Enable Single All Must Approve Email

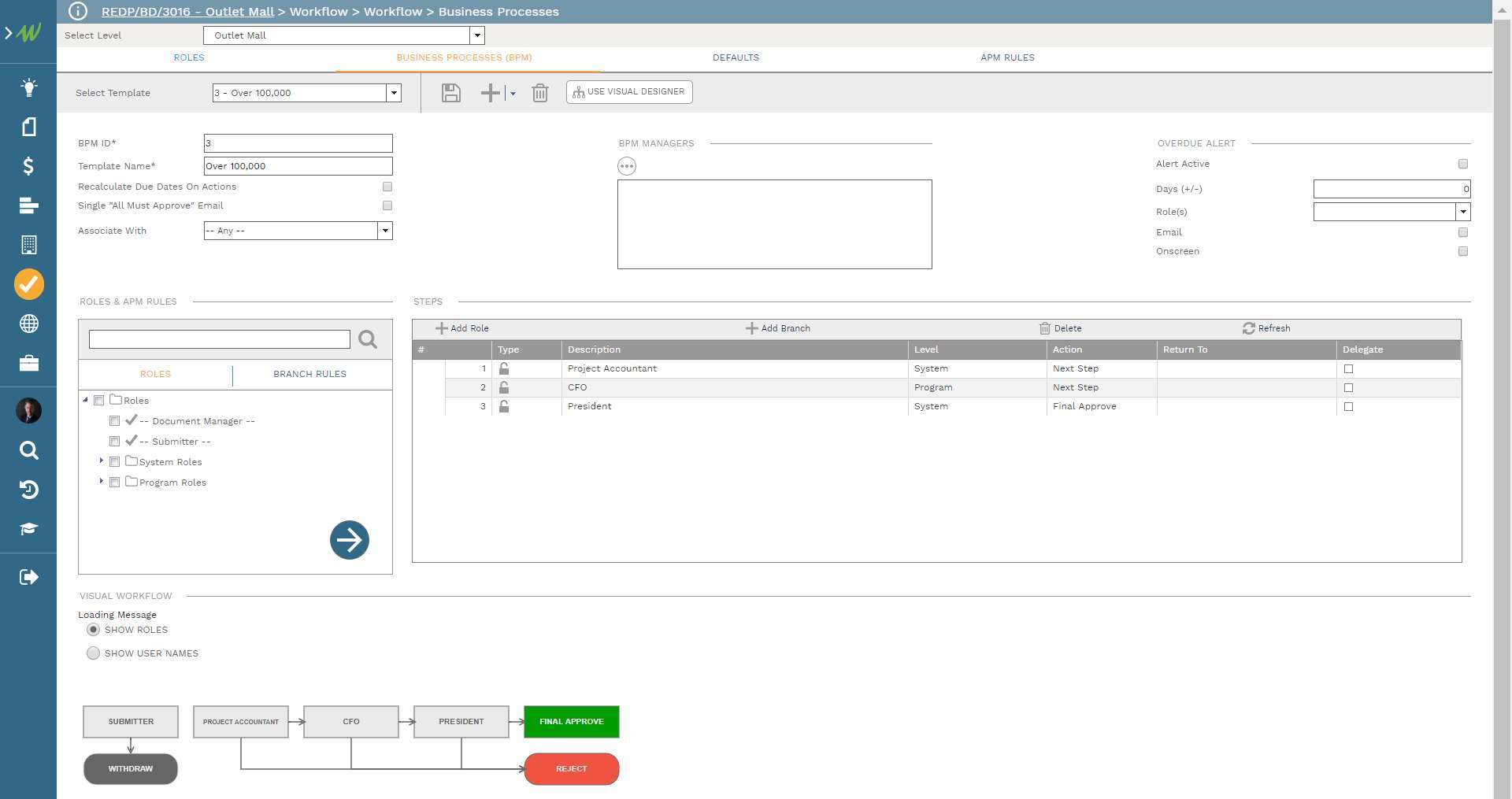coord(387,205)
